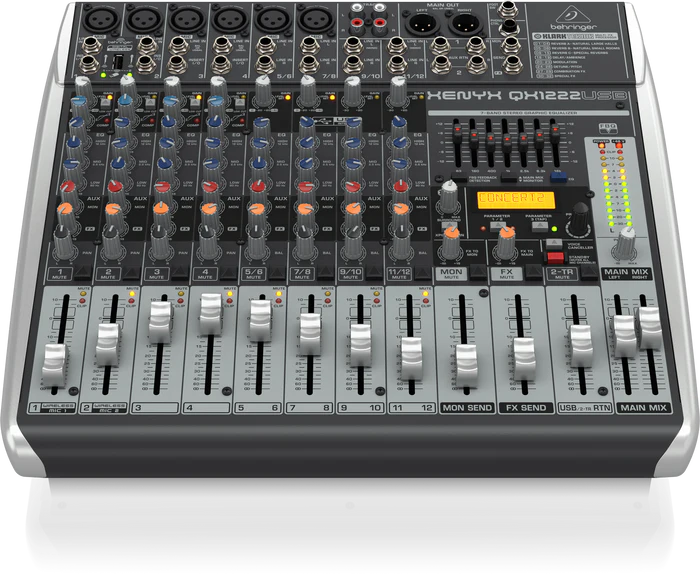Click the left MAIN MIX fader cap
Image resolution: width=700 pixels, height=575 pixels.
625,335
